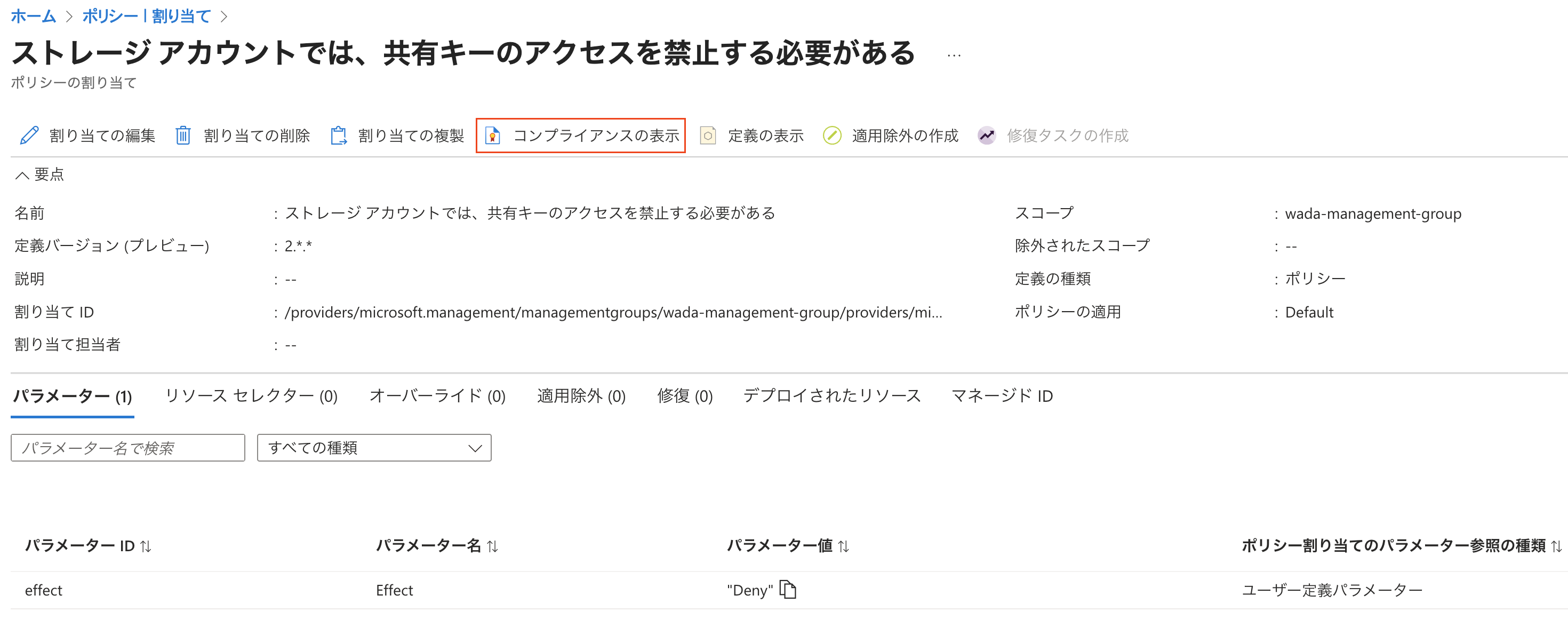Click the ユーザー定義パラメーター cell
1568x635 pixels.
tap(1332, 590)
